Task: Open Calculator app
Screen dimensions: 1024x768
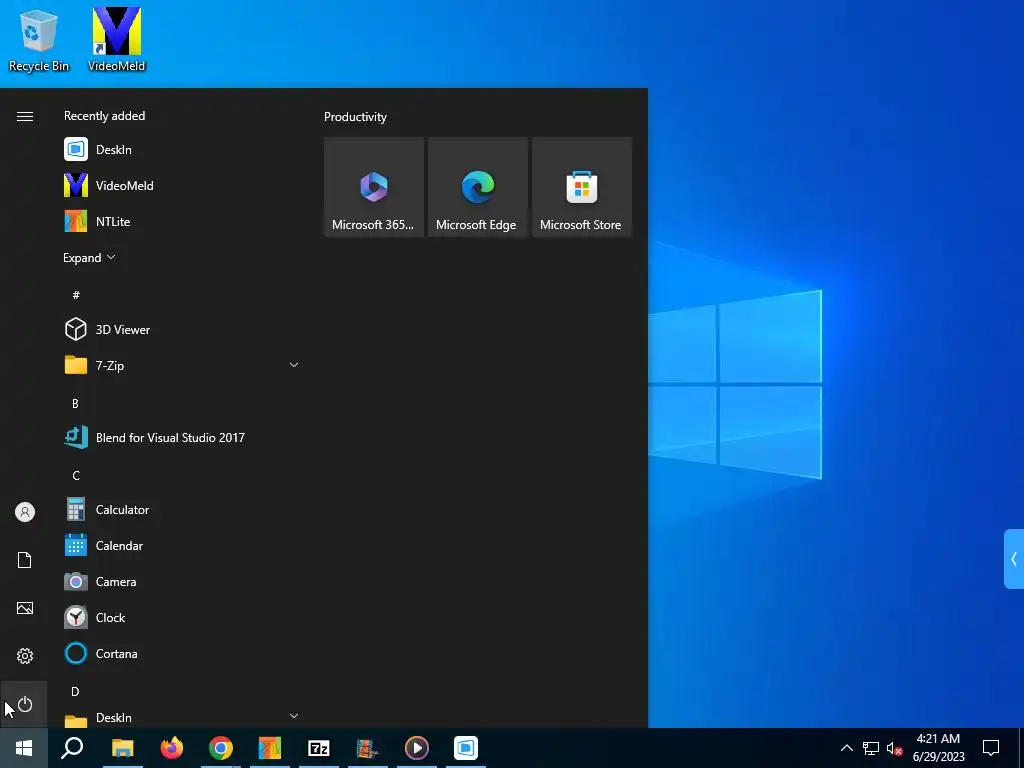Action: point(182,509)
